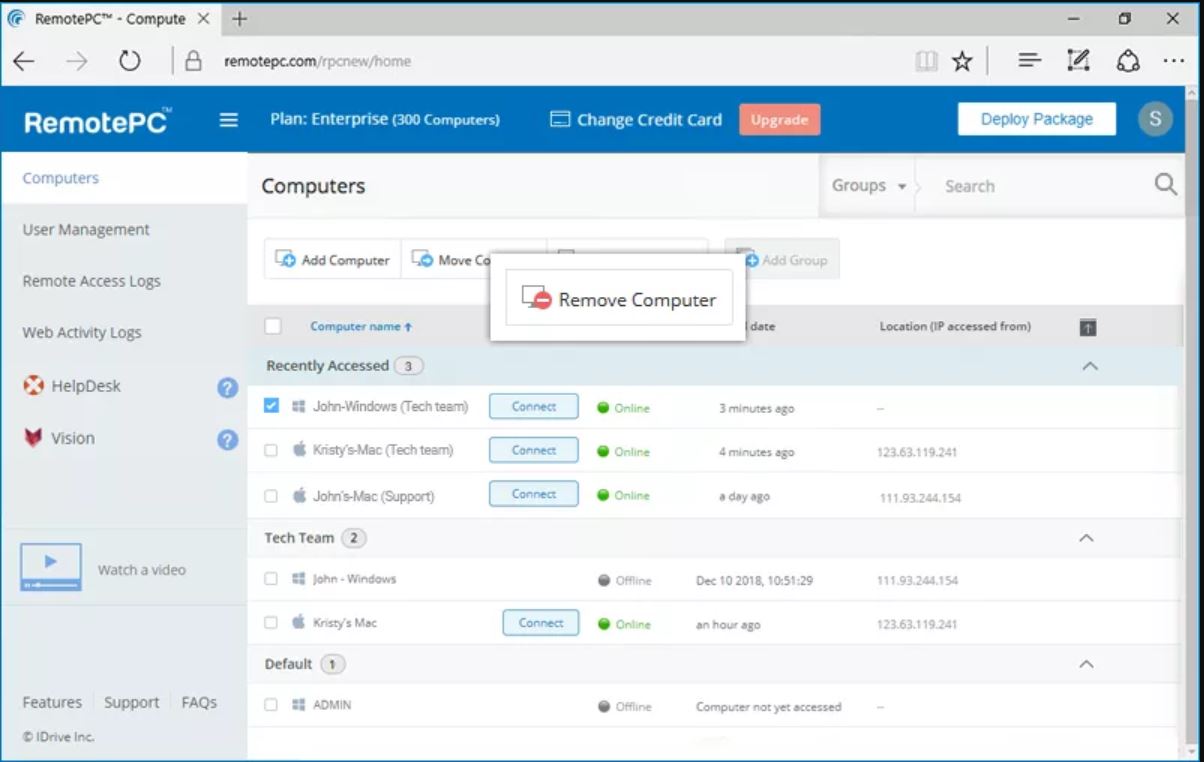Click the RemotePC logo
This screenshot has width=1204, height=762.
pyautogui.click(x=97, y=121)
